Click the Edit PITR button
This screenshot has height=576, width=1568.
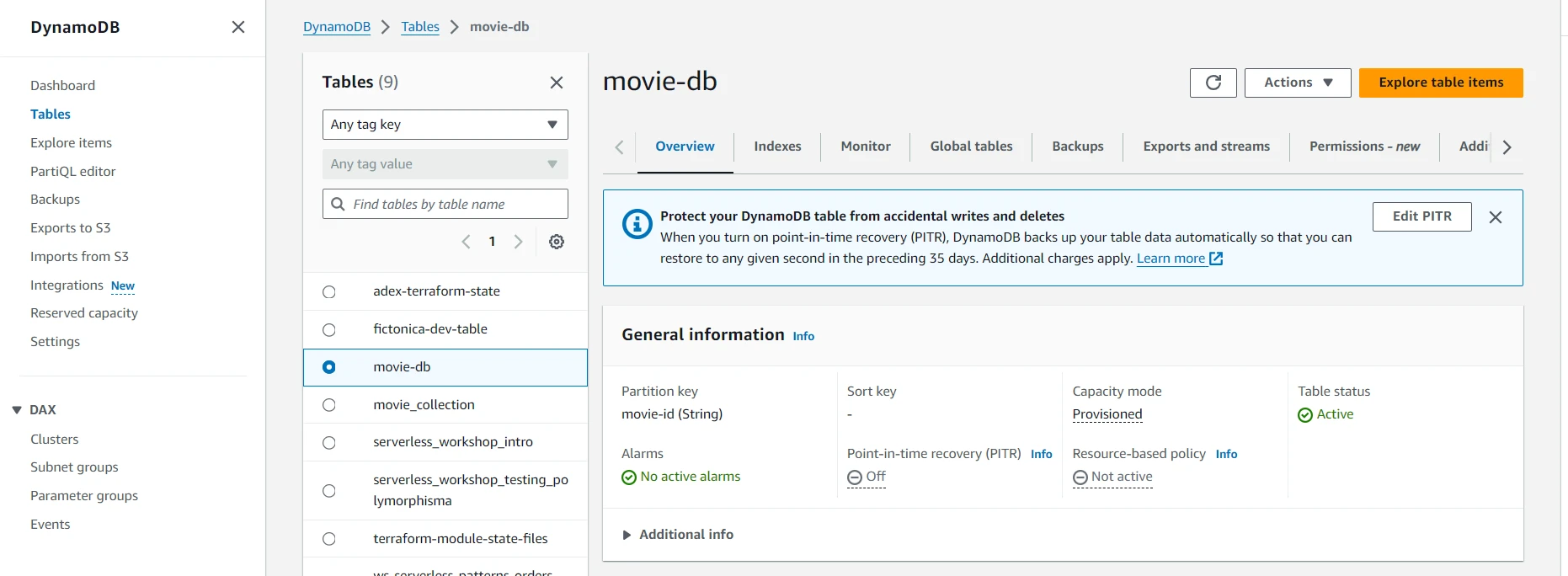click(1421, 216)
